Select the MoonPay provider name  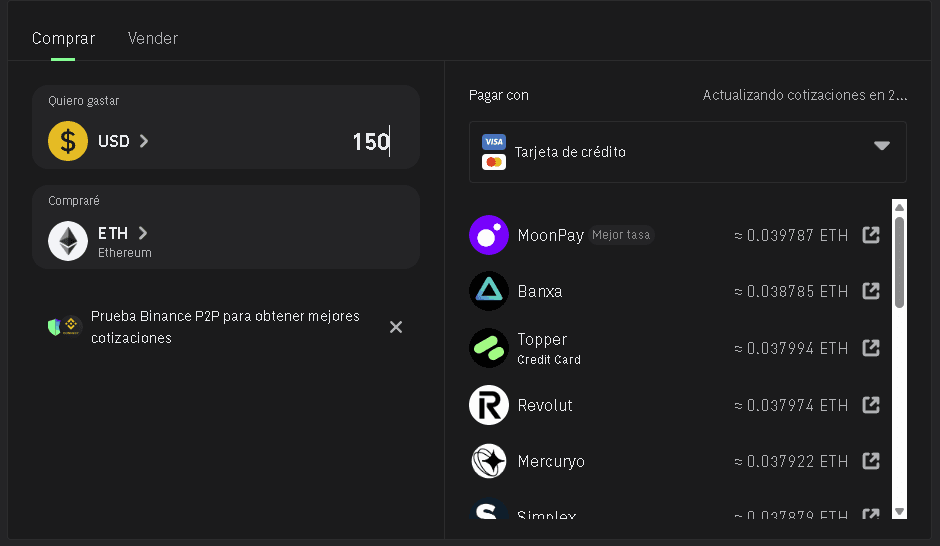pos(550,235)
